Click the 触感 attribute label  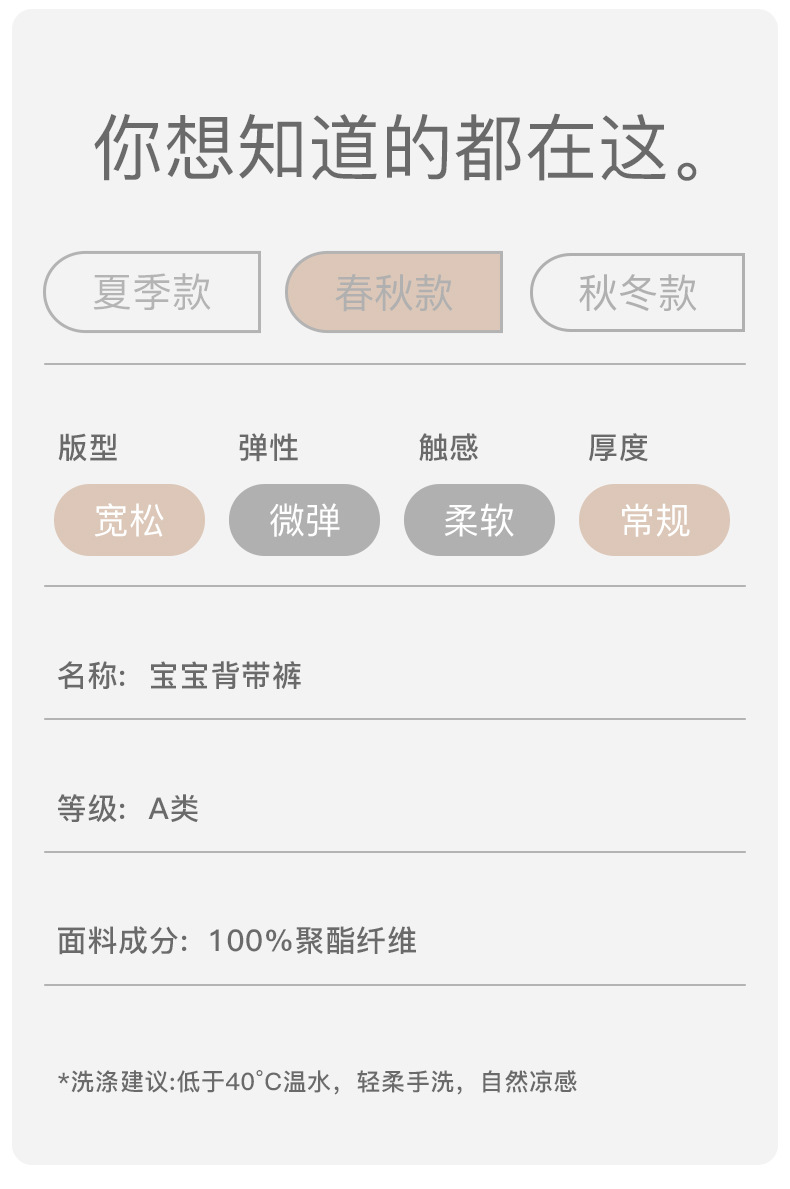448,448
